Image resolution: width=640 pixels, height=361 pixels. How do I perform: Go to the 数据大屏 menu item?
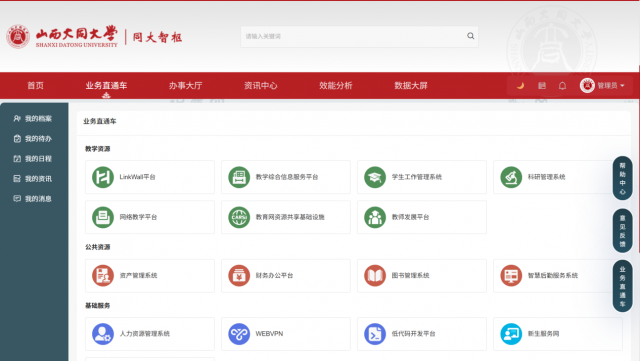(411, 86)
